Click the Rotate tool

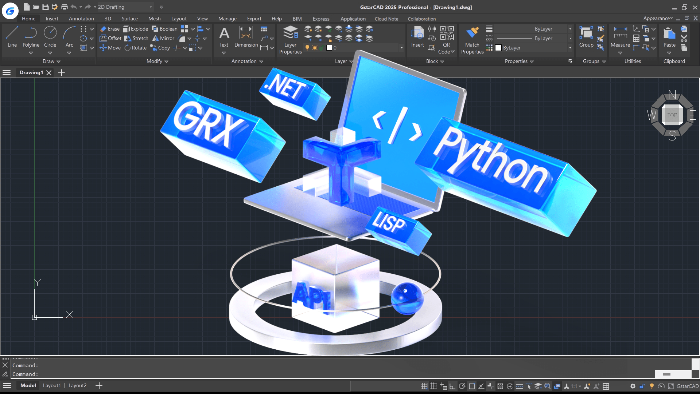[135, 48]
